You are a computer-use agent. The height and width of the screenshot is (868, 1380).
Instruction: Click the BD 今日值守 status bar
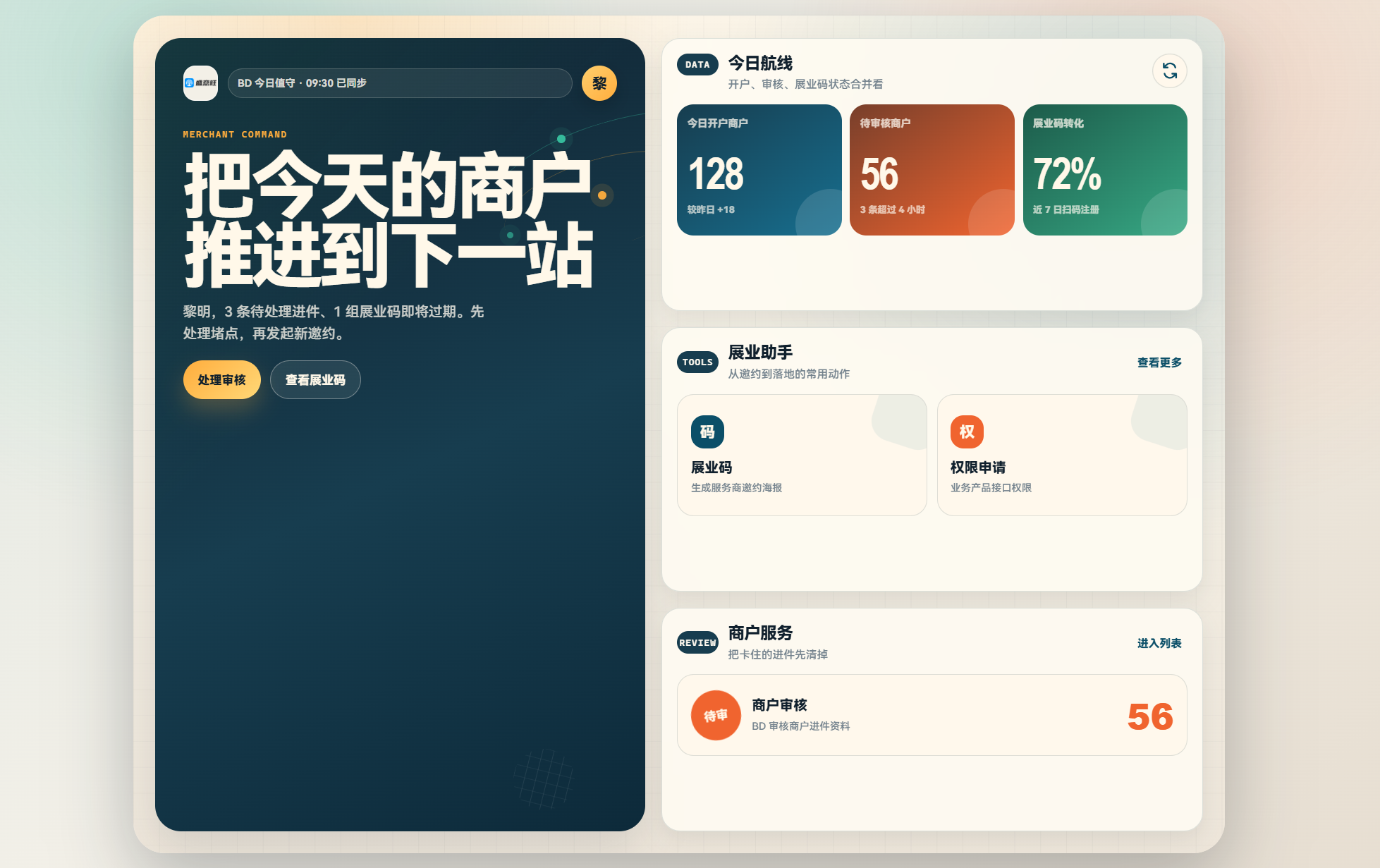coord(400,83)
